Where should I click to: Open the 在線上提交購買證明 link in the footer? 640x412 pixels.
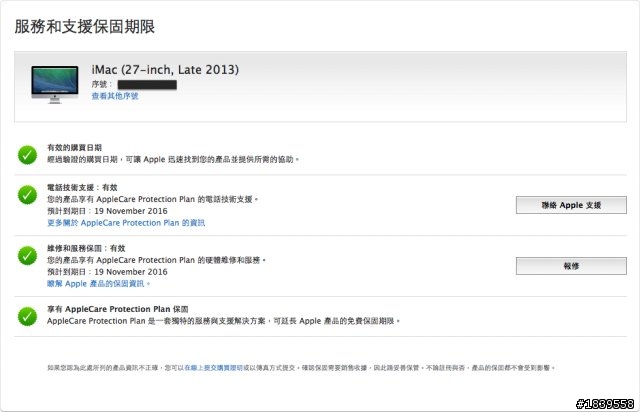(213, 367)
